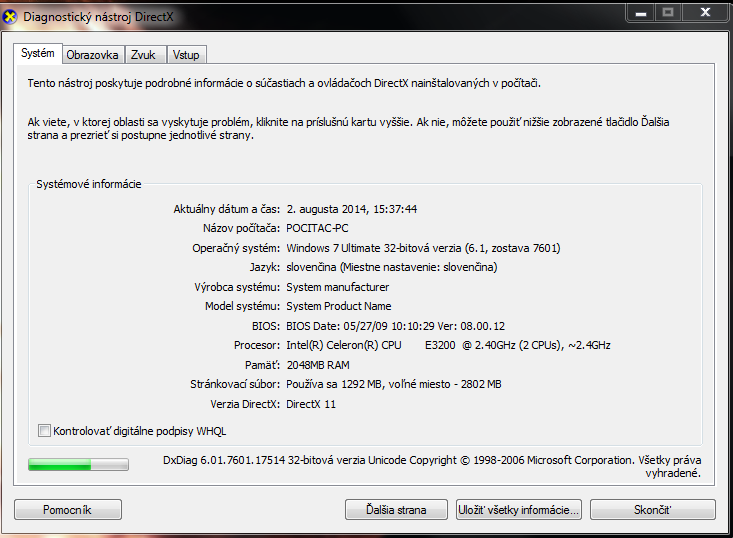Enable Kontrolovať digitálne podpisy WHQL checkbox
Viewport: 733px width, 538px height.
coord(44,431)
